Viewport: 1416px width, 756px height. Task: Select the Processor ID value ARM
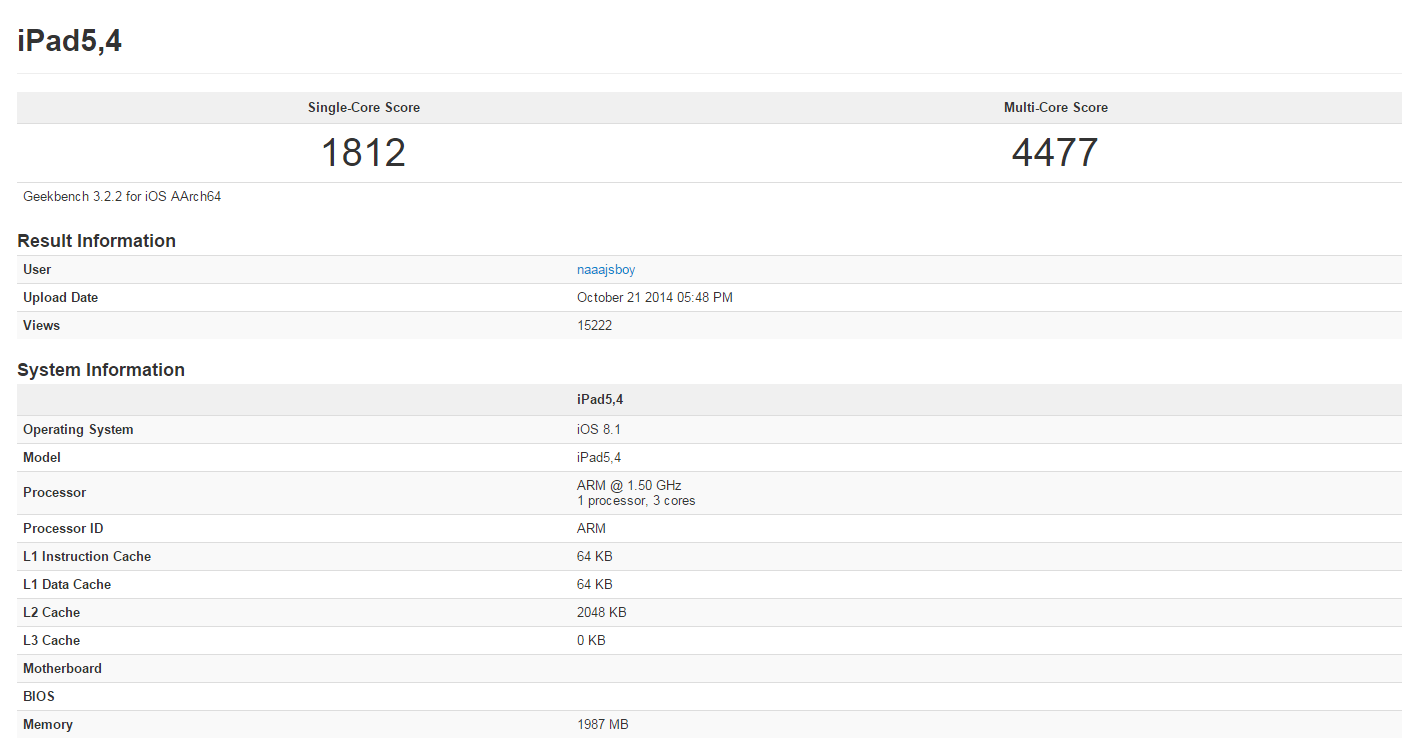(x=591, y=529)
